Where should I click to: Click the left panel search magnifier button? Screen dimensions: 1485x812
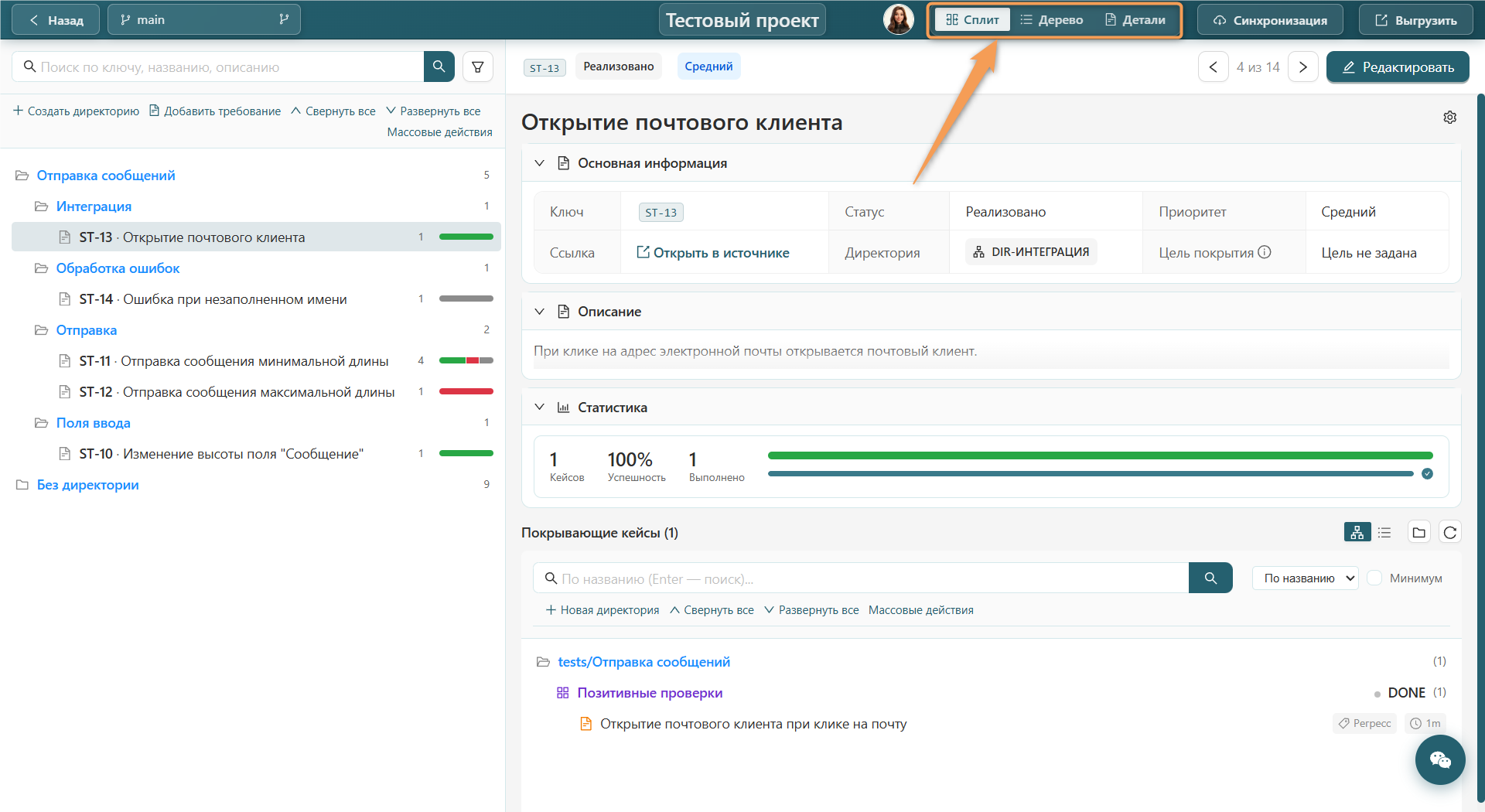click(x=439, y=67)
